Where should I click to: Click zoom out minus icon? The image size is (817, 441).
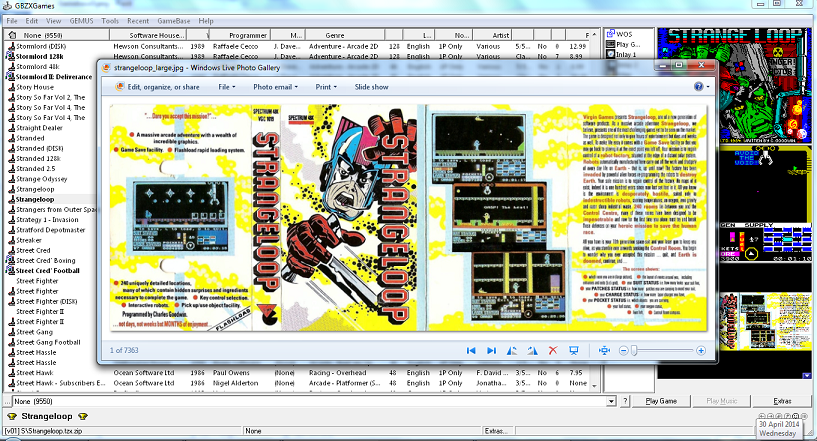pyautogui.click(x=623, y=351)
